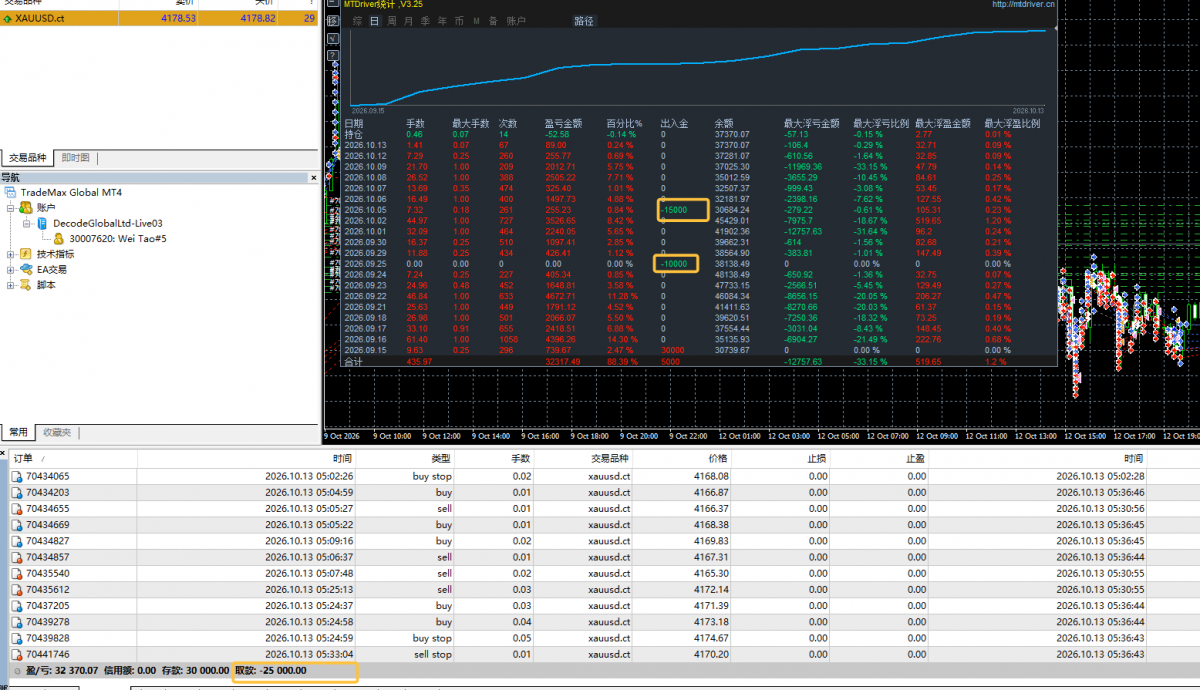
Task: Click the TradeMax Global MT4 root icon
Action: click(x=10, y=192)
